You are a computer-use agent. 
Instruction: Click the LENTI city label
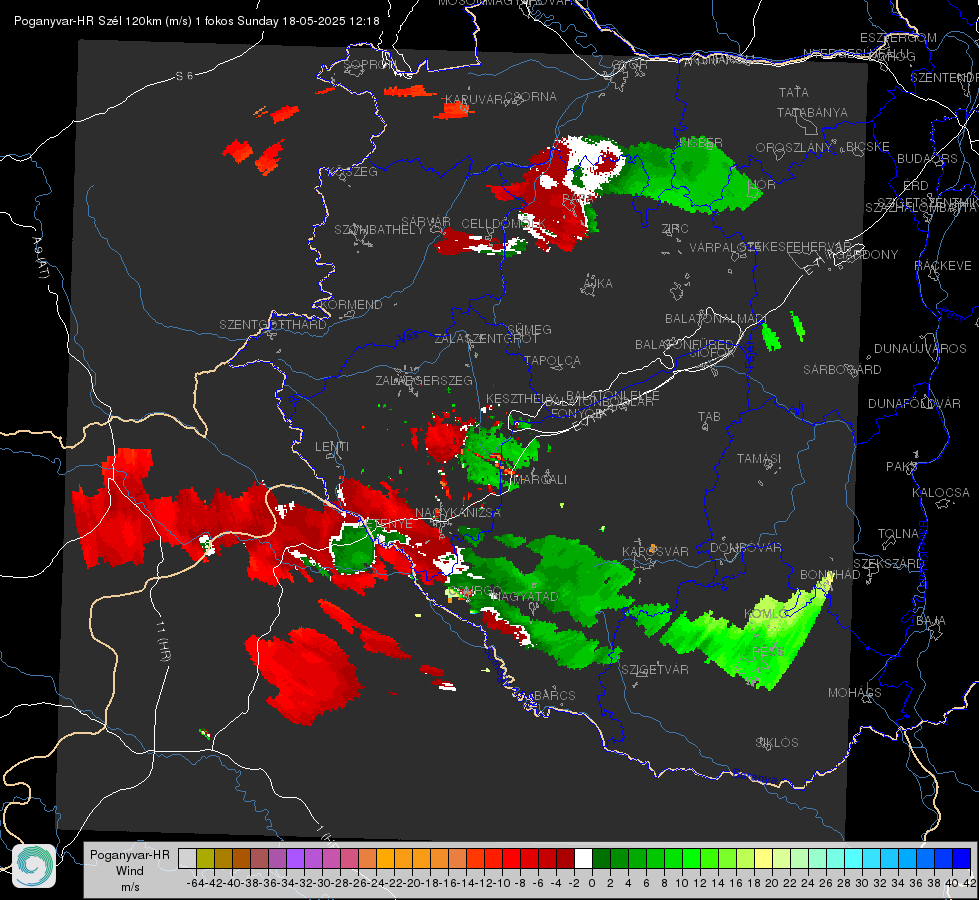(x=332, y=447)
